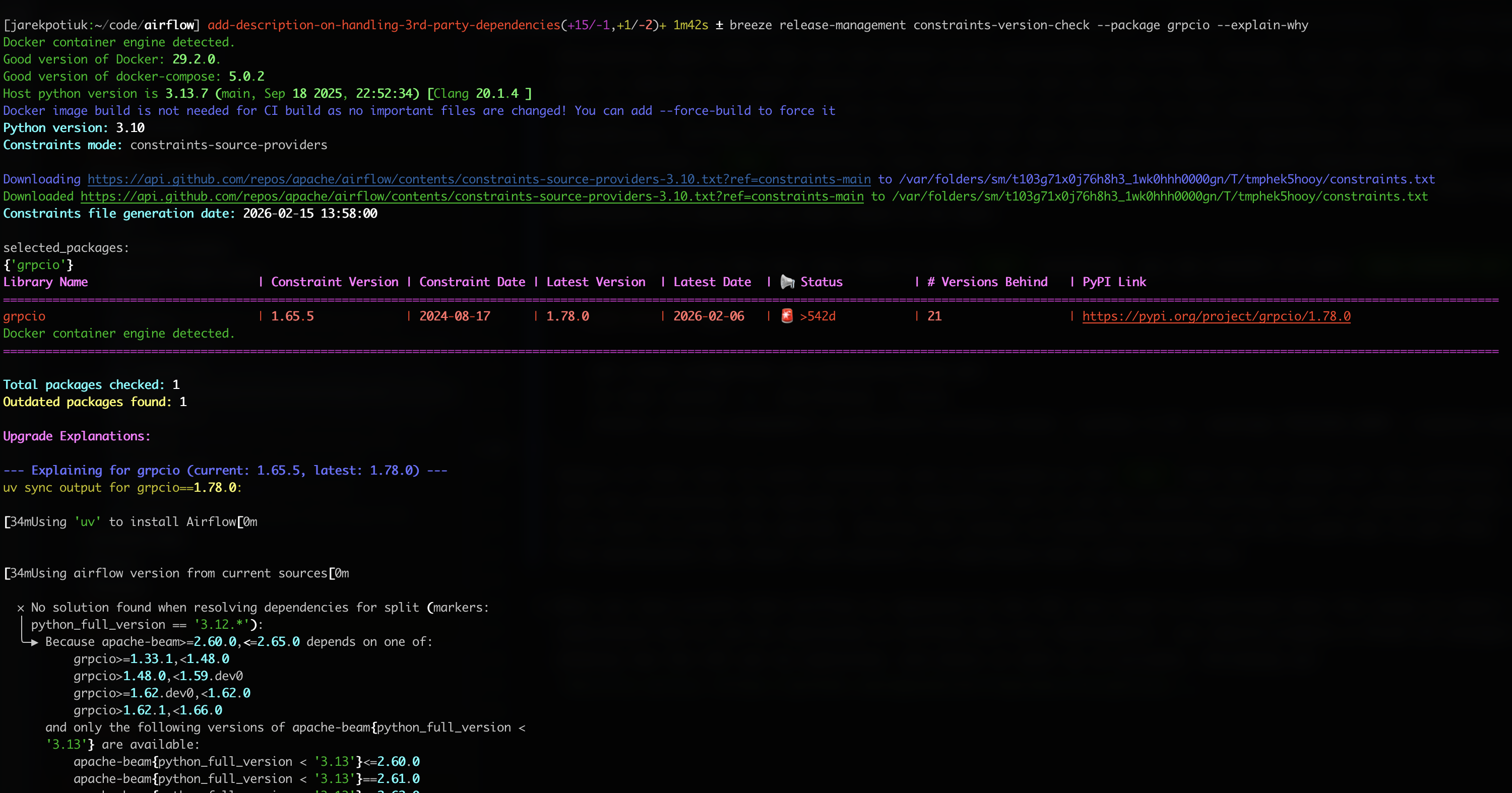
Task: Click the # Versions Behind column header
Action: click(987, 282)
